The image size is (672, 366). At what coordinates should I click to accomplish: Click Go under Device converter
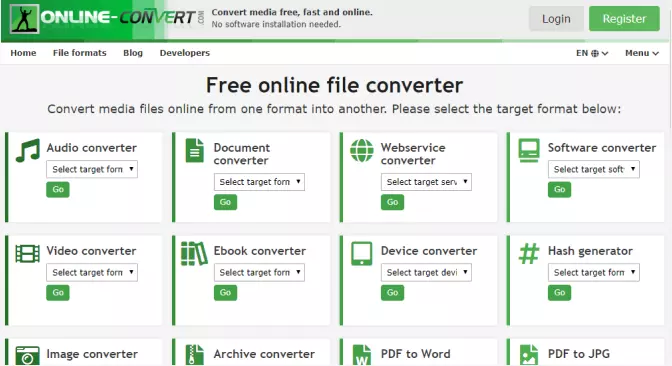click(393, 293)
